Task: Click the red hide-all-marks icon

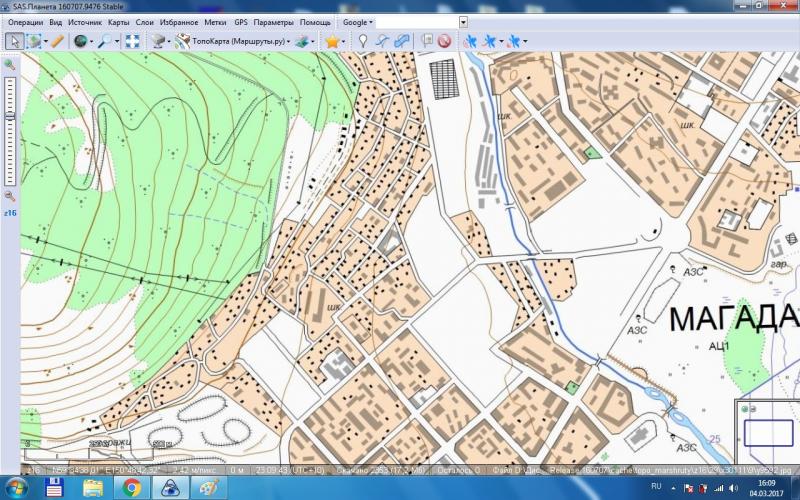Action: [x=444, y=41]
